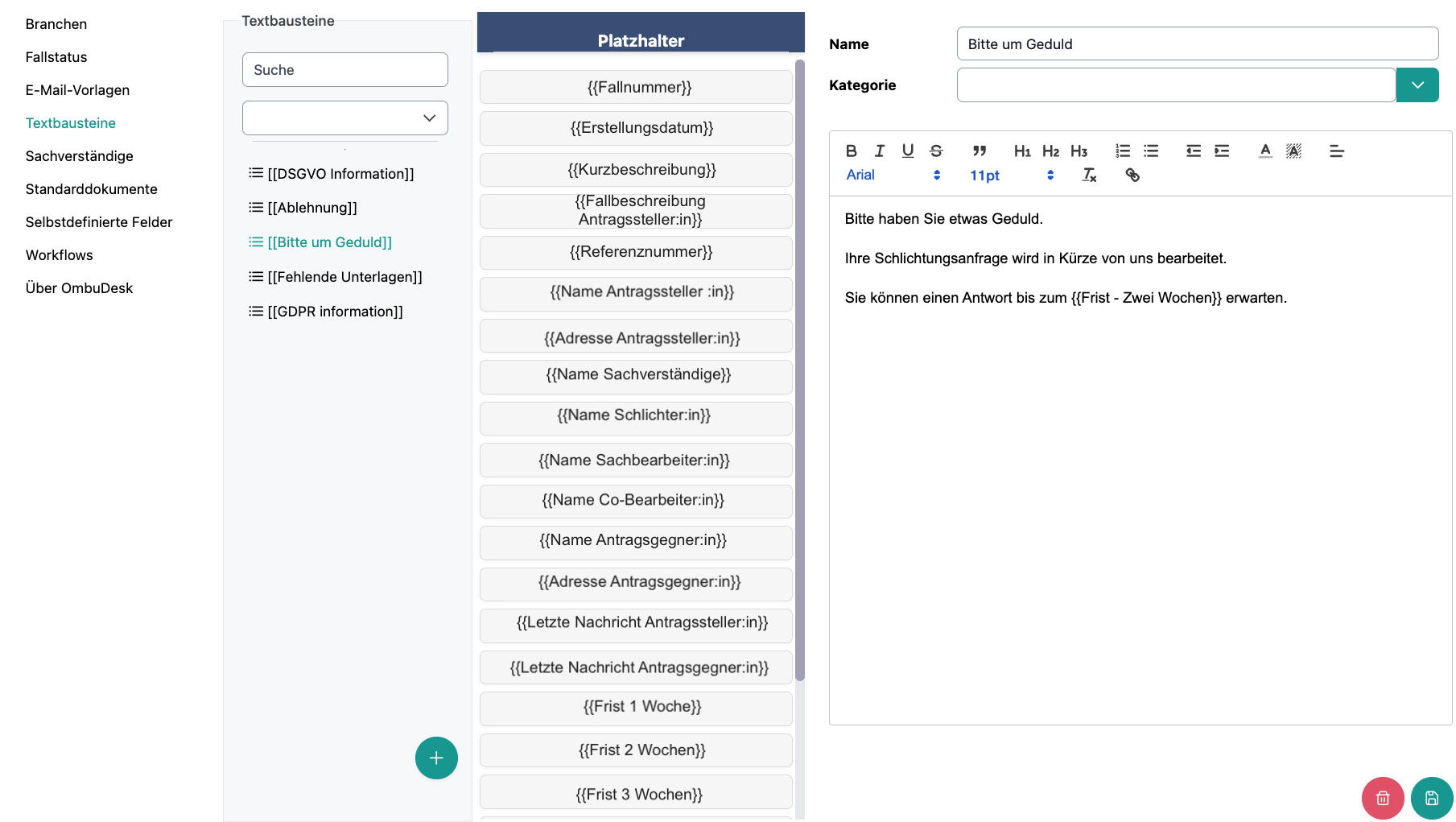Select the [[DSGVO Information]] text block
The height and width of the screenshot is (822, 1456).
coord(332,174)
